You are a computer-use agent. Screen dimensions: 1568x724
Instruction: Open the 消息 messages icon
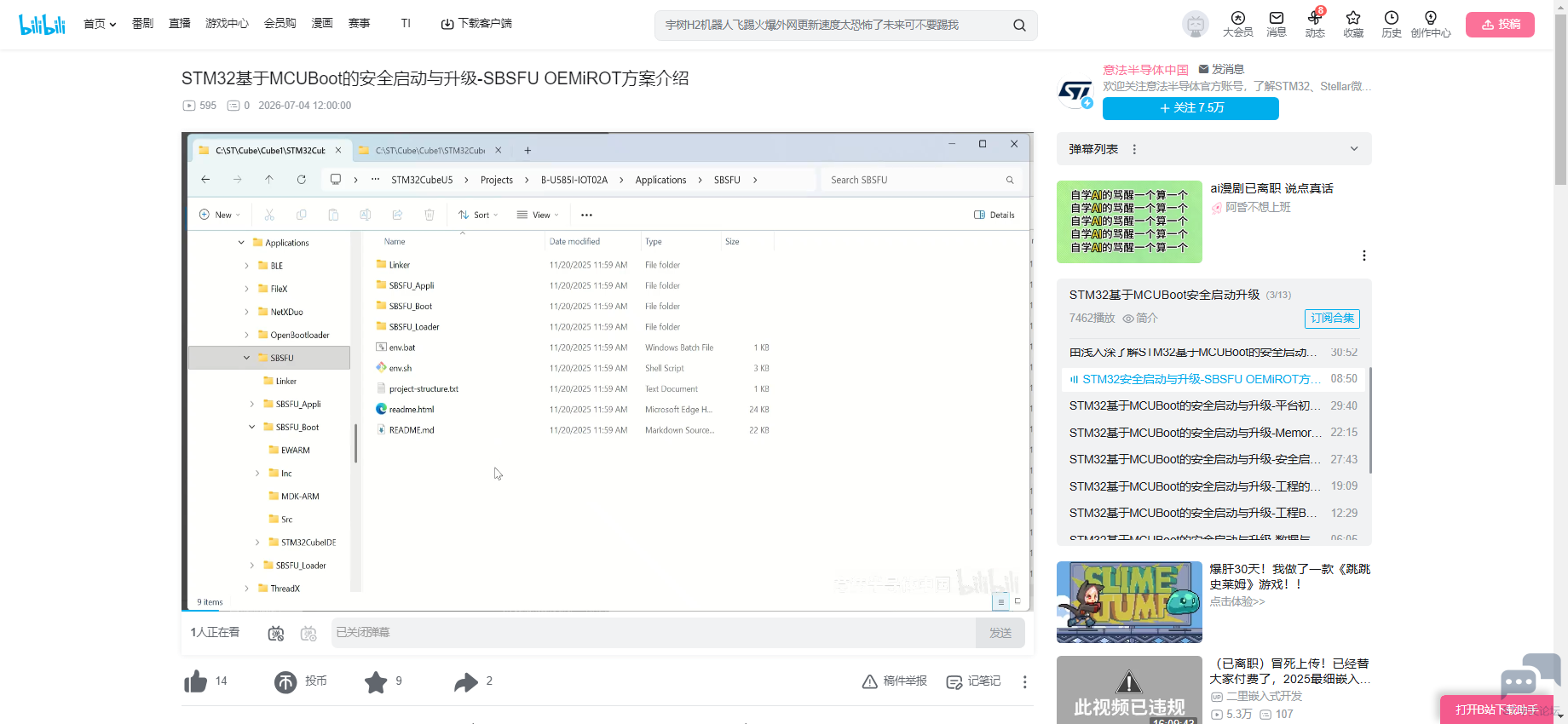1277,24
